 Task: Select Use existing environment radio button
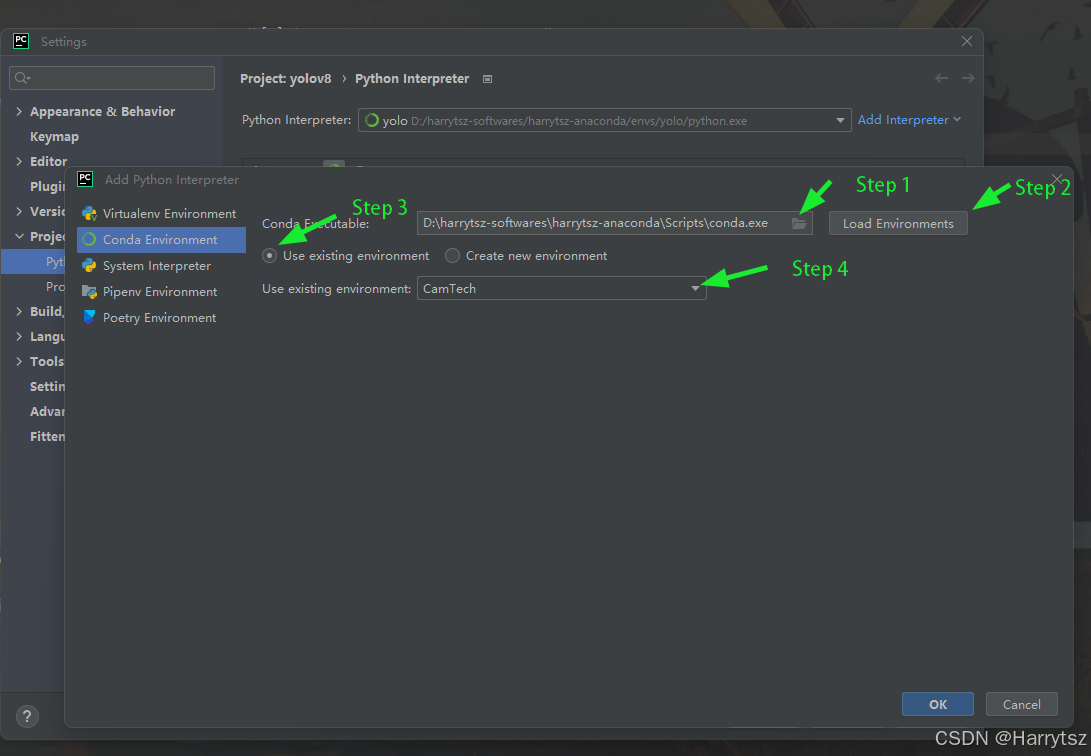(x=269, y=256)
